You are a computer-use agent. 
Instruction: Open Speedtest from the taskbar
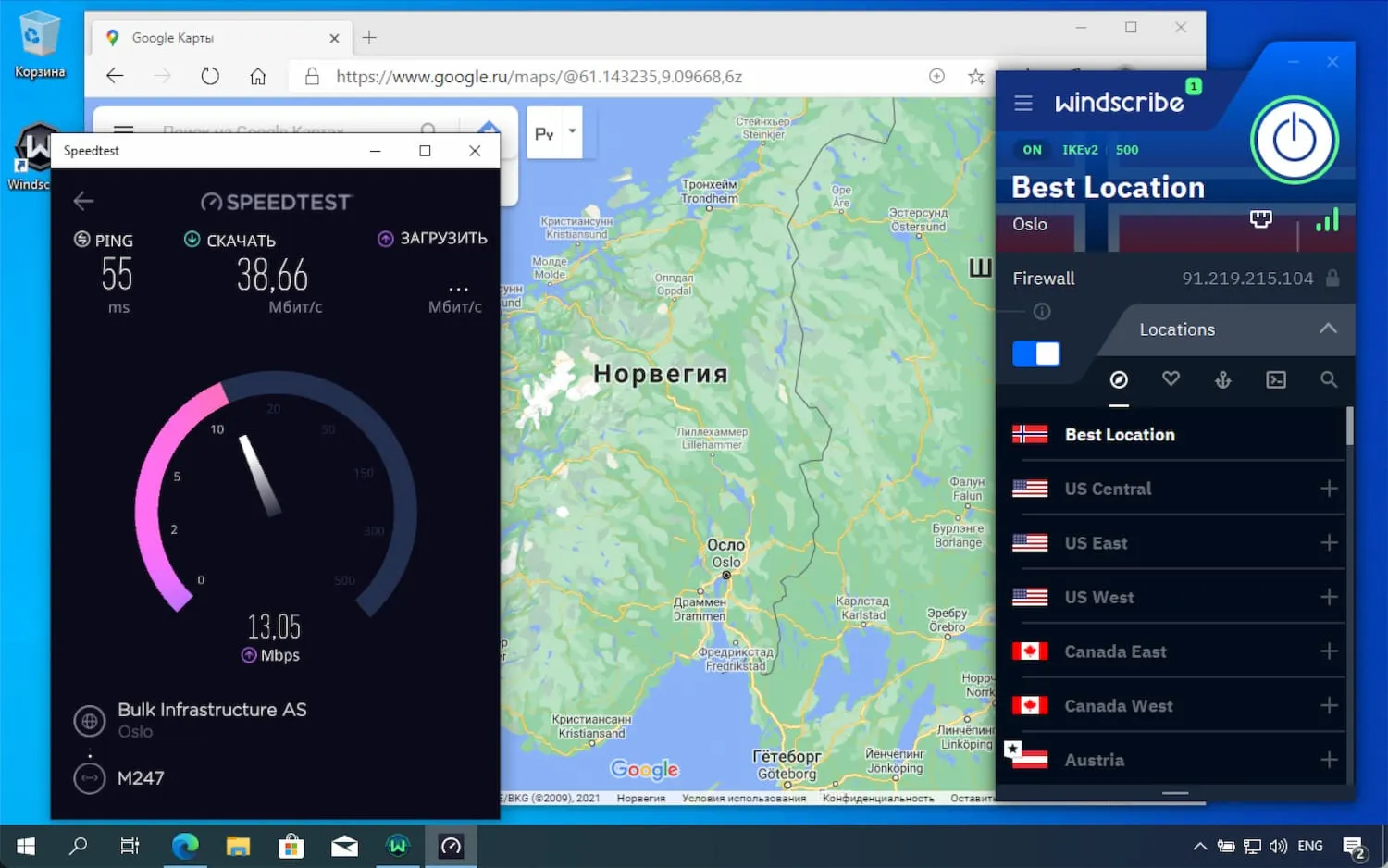(451, 846)
